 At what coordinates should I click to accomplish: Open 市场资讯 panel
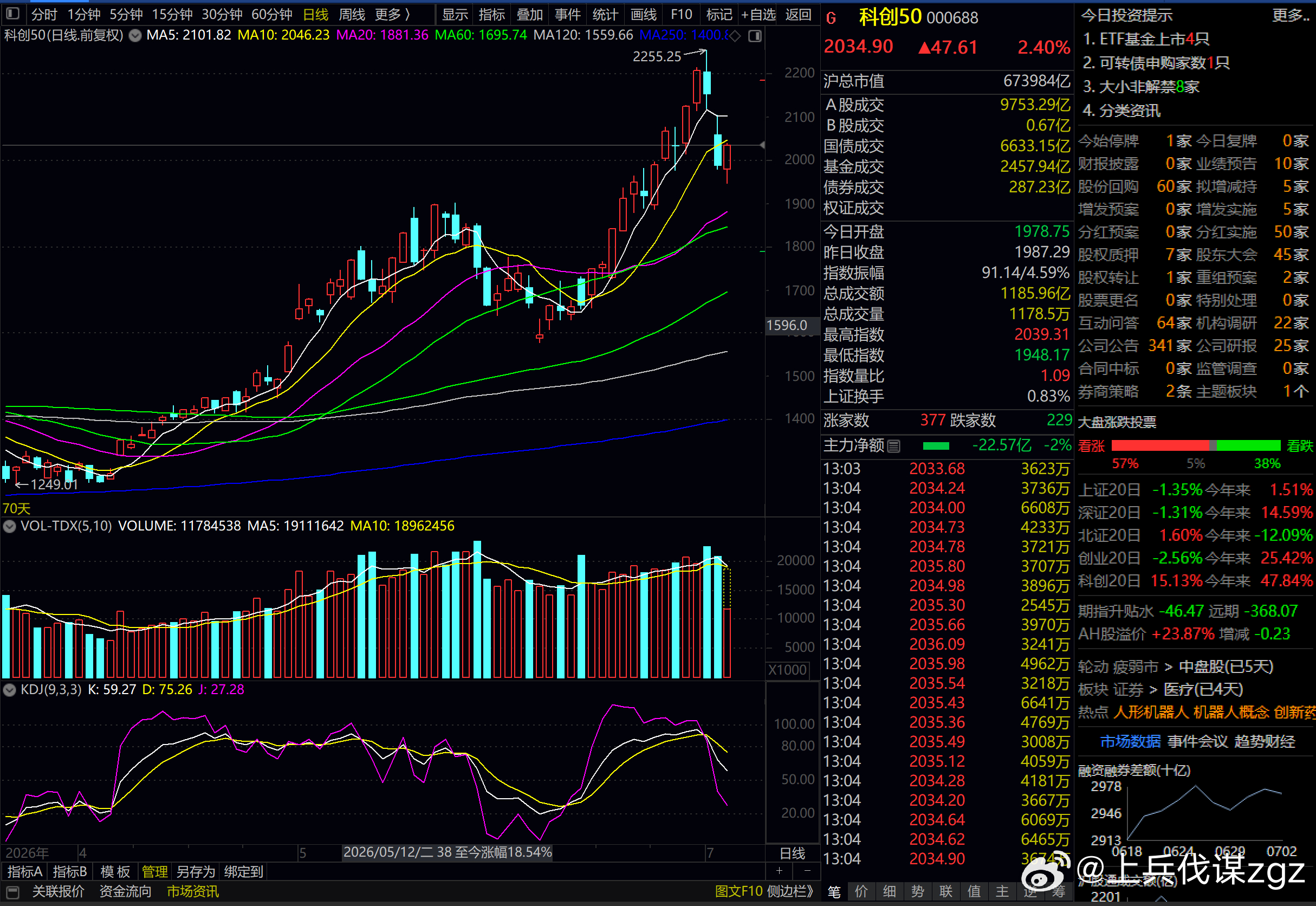[x=193, y=891]
